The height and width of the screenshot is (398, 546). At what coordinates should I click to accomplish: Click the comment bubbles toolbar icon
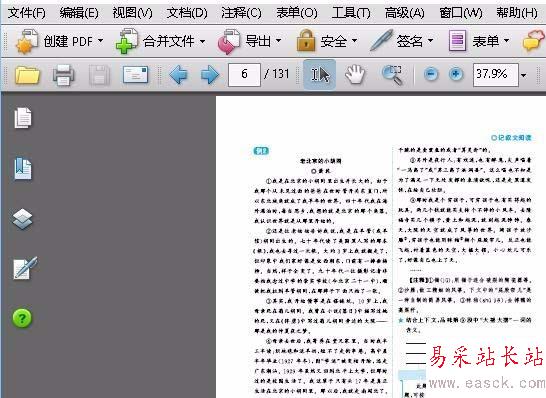click(x=533, y=41)
